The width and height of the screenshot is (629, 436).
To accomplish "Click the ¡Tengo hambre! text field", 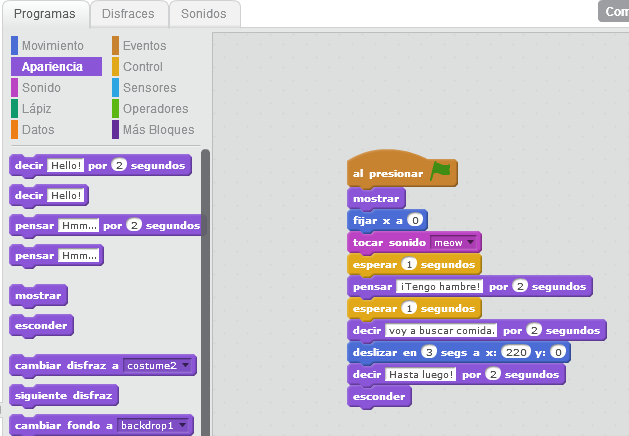I will click(x=440, y=286).
